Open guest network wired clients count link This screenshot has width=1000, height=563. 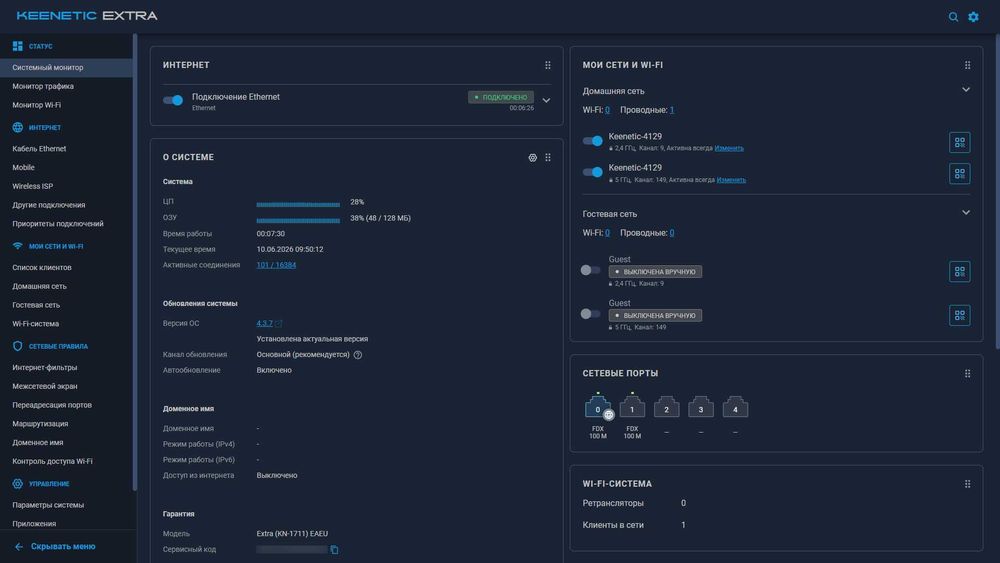click(672, 233)
